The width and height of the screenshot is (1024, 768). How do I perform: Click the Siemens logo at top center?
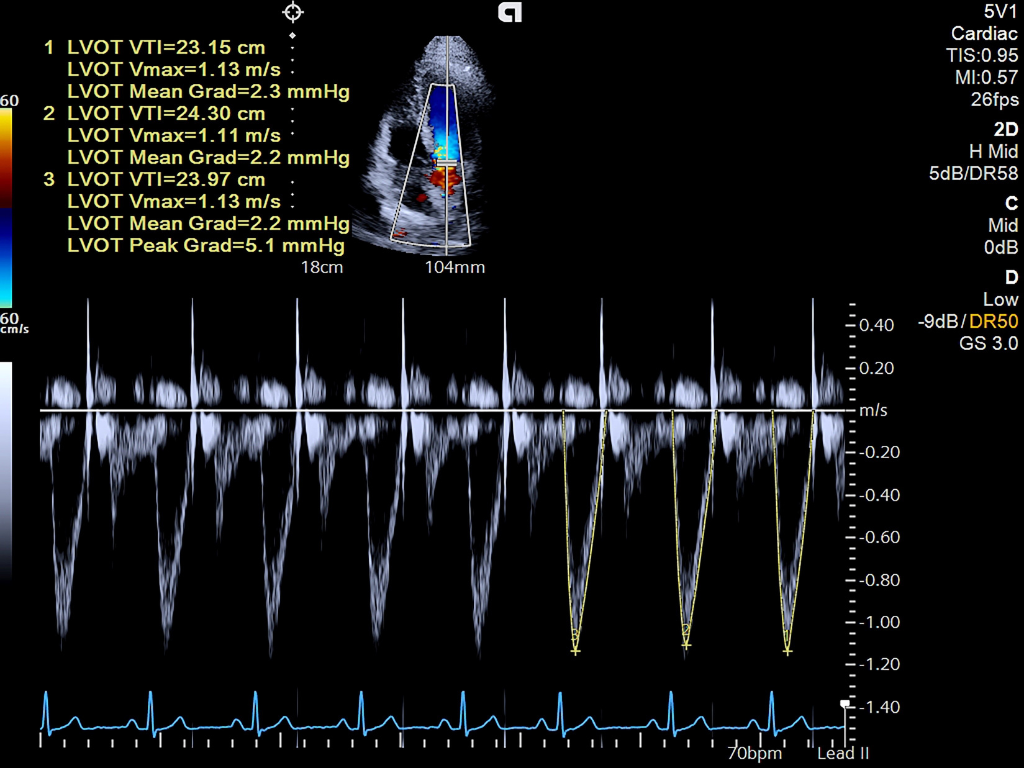pos(510,14)
